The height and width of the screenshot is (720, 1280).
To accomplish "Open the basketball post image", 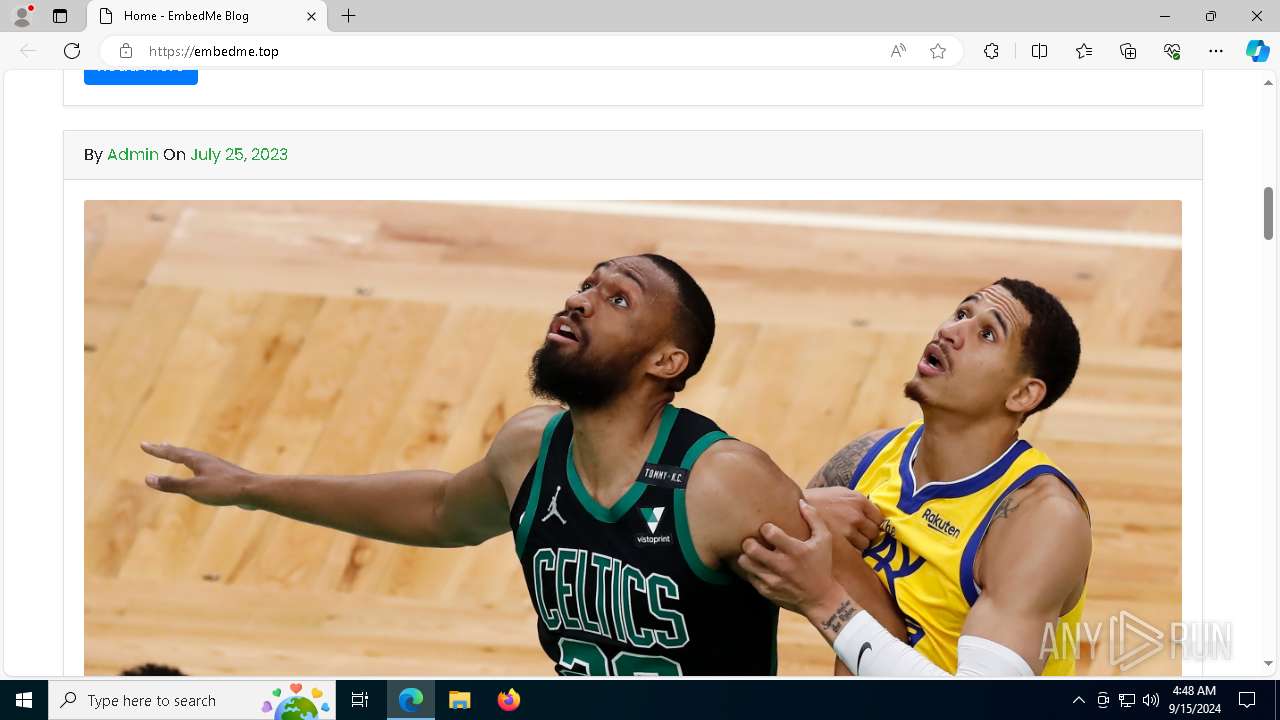I will coord(633,438).
